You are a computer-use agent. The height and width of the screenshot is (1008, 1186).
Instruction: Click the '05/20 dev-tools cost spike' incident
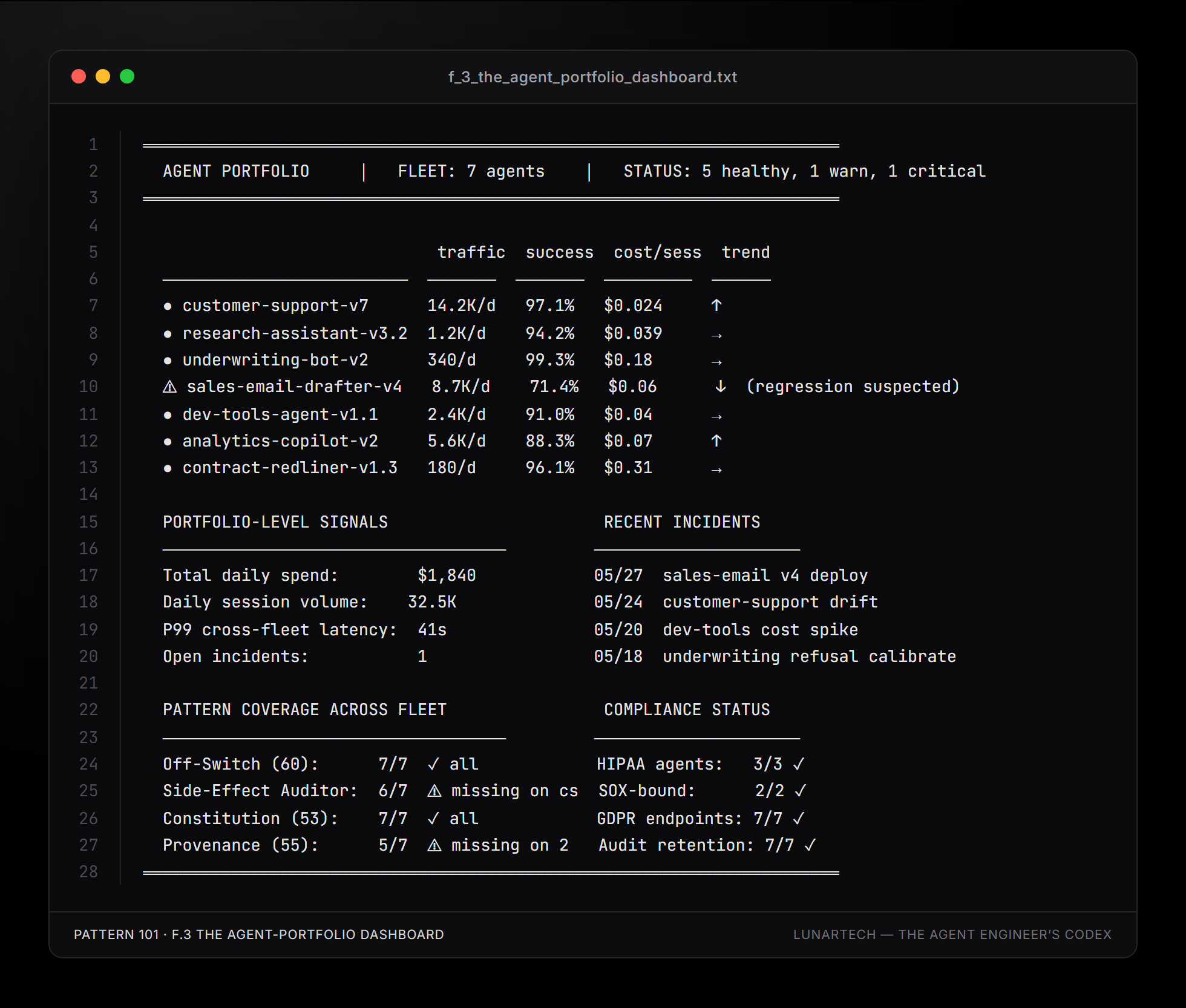click(726, 630)
